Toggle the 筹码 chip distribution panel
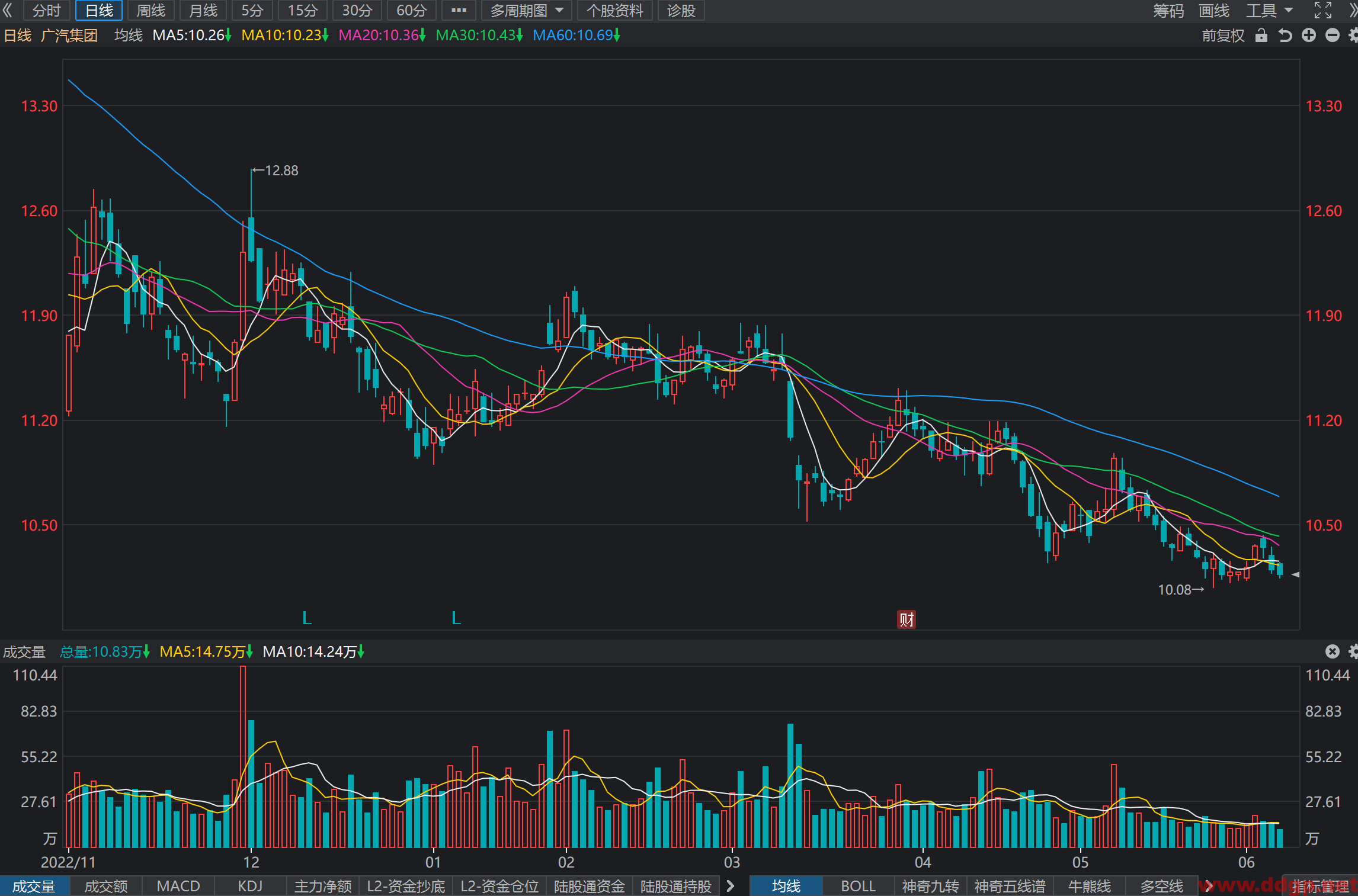The width and height of the screenshot is (1358, 896). tap(1168, 10)
